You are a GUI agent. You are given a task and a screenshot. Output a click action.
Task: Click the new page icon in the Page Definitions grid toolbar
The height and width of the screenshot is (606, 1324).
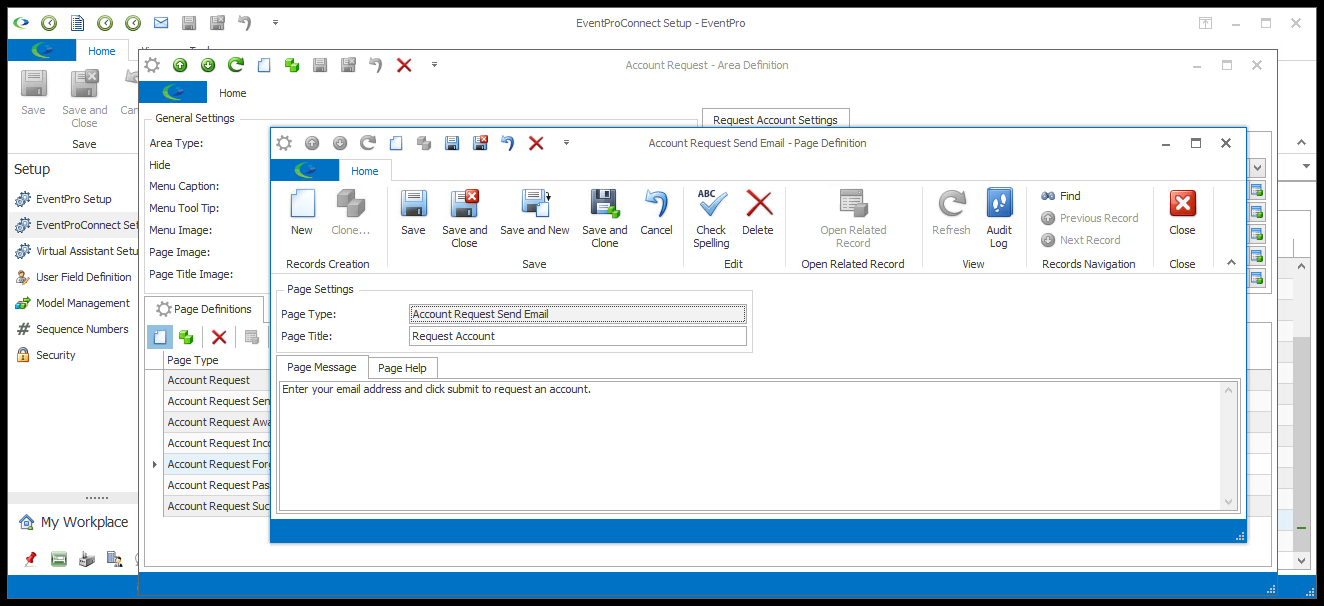click(x=159, y=337)
